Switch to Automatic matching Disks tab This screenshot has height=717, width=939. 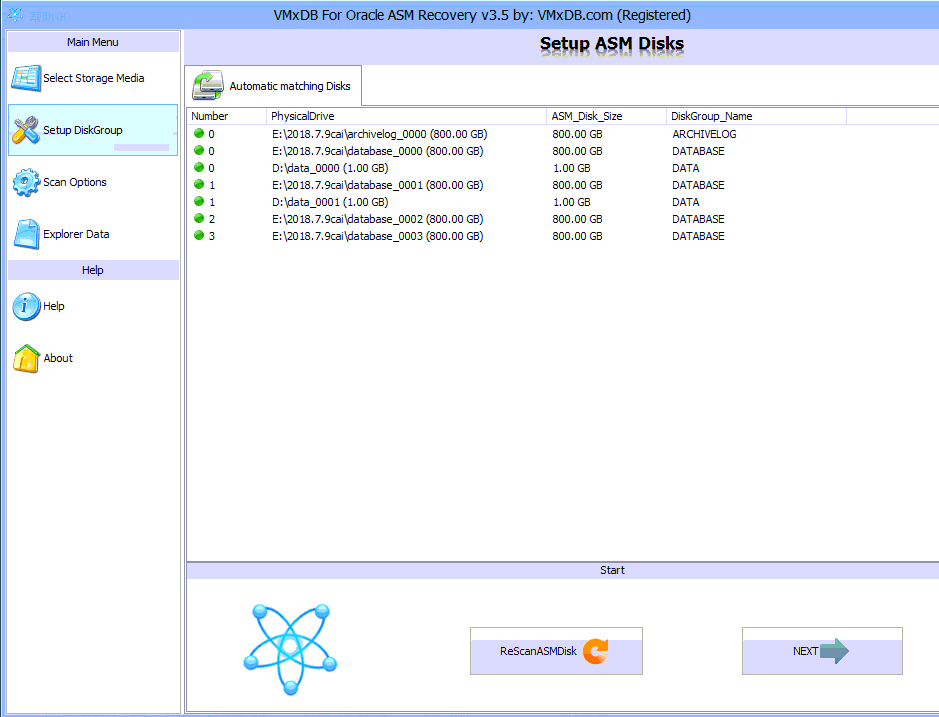point(273,86)
